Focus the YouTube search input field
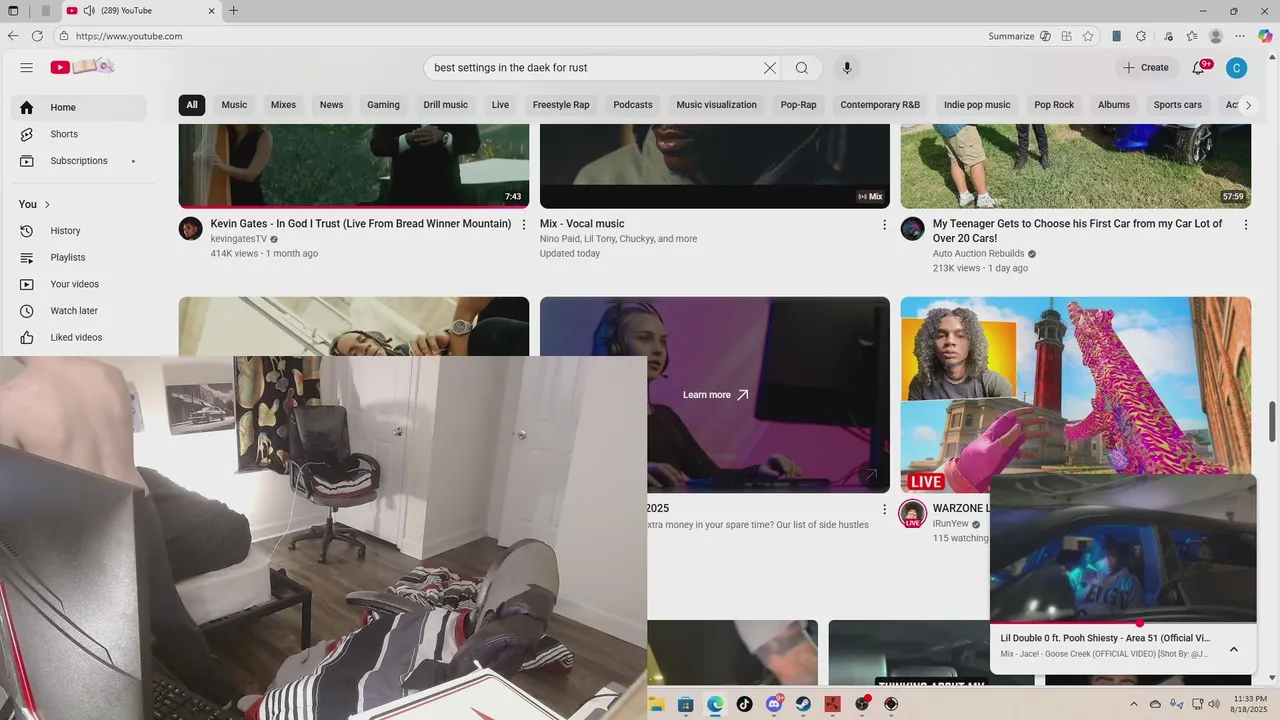This screenshot has height=720, width=1280. pos(594,68)
